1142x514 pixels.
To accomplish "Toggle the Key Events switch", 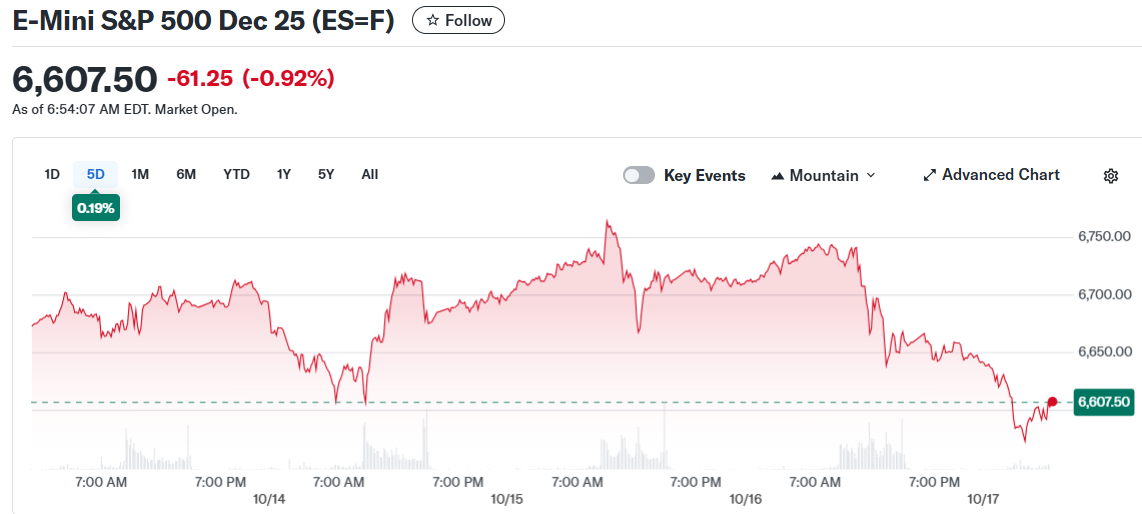I will tap(639, 176).
